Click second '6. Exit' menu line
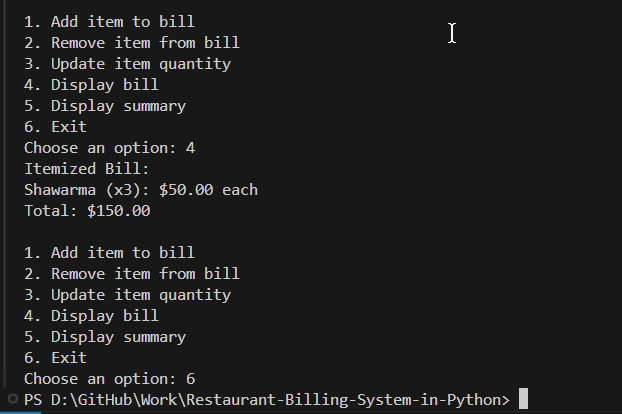Screen dimensions: 622x414 pyautogui.click(x=55, y=358)
